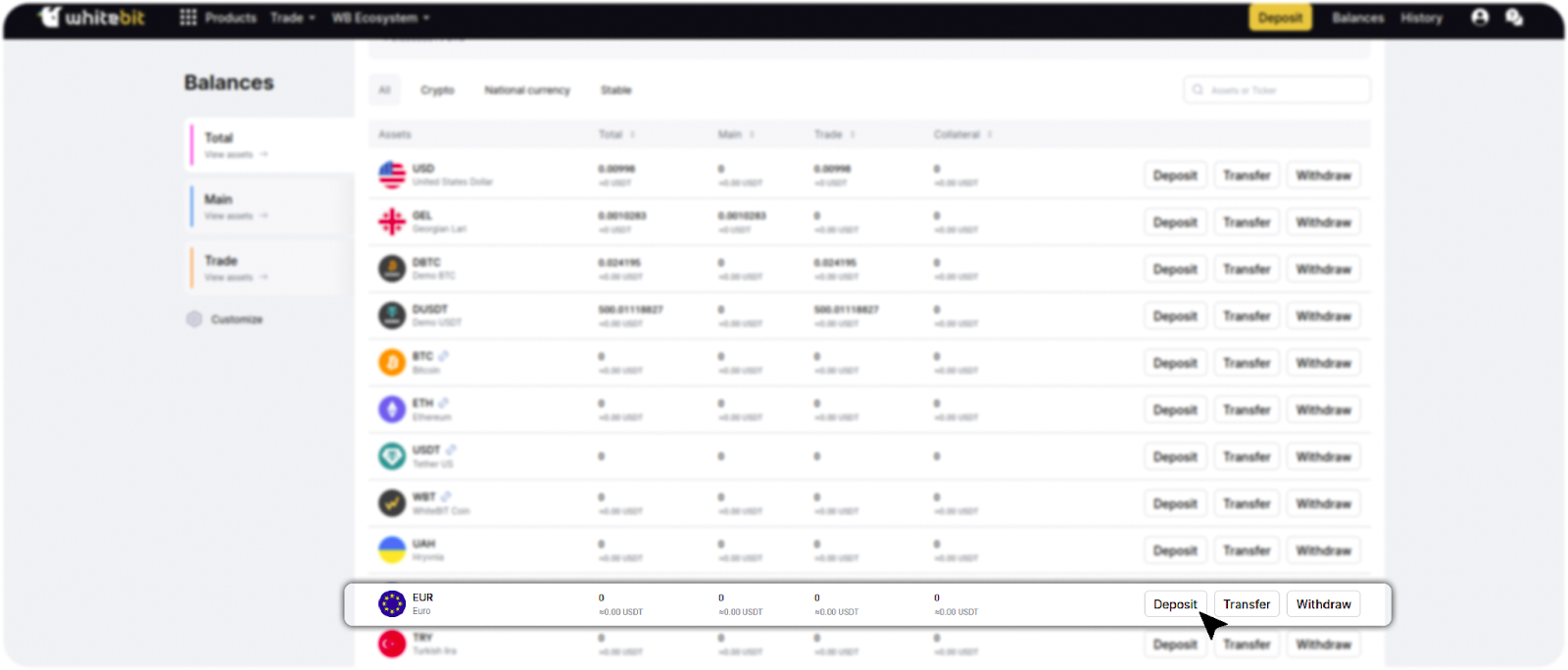Viewport: 1568px width, 670px height.
Task: Switch to the Crypto tab
Action: [437, 90]
